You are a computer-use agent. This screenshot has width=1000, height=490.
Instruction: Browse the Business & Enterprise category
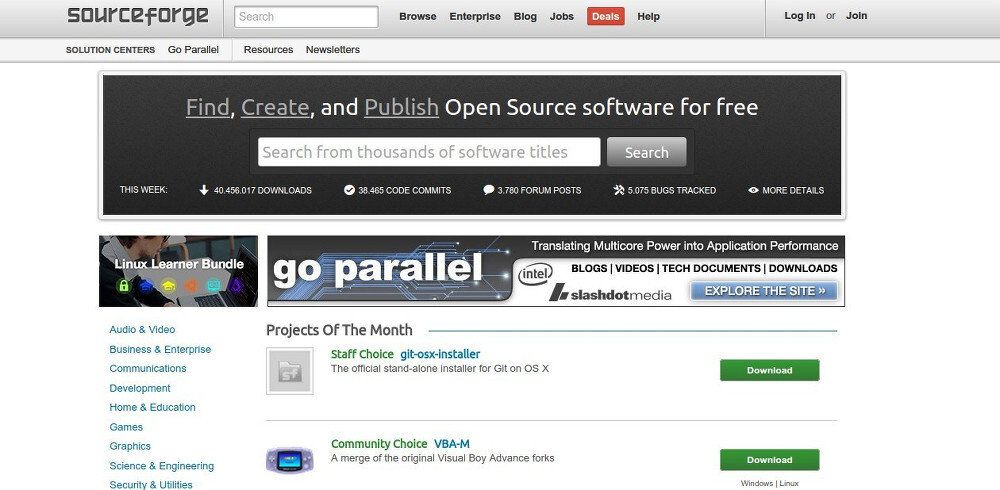(x=160, y=350)
